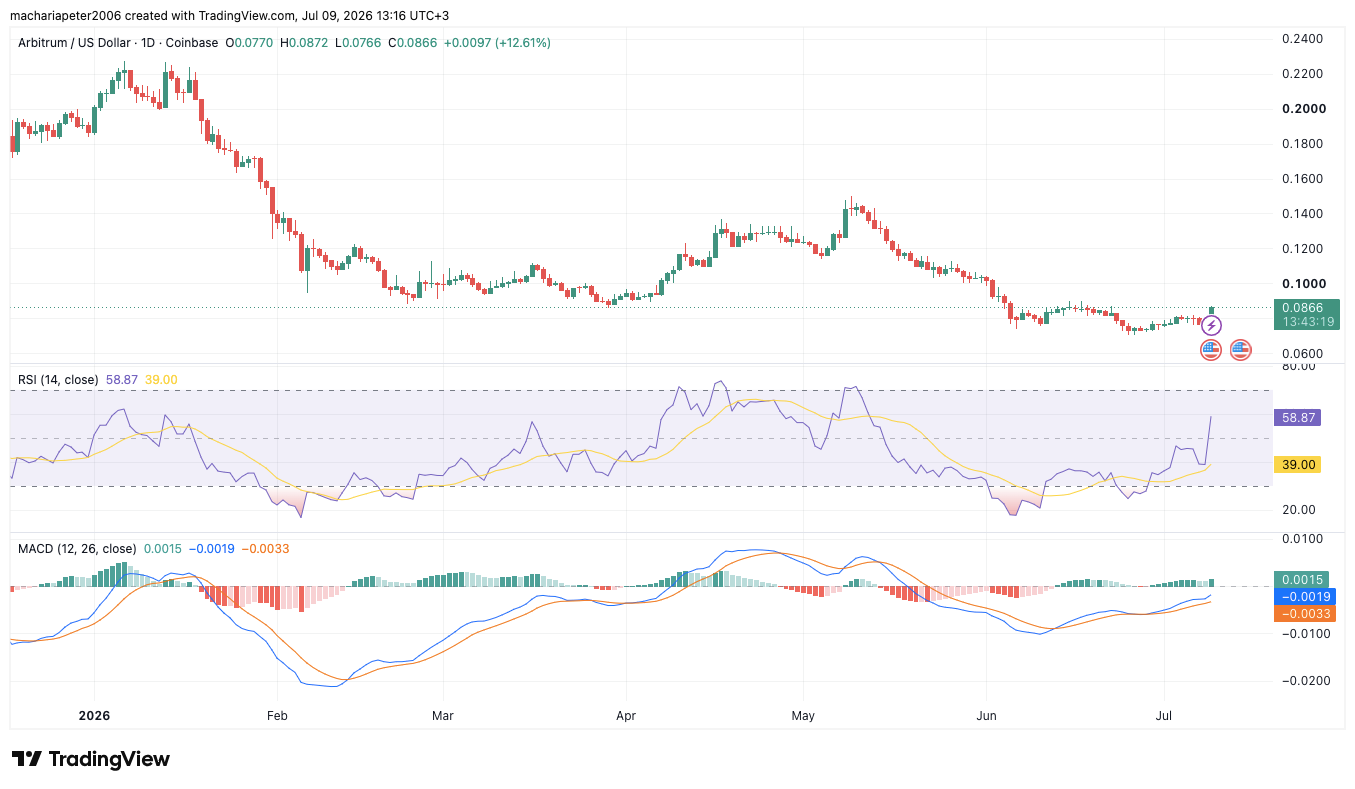The height and width of the screenshot is (789, 1355).
Task: Click the second US flag event icon
Action: click(x=1240, y=350)
